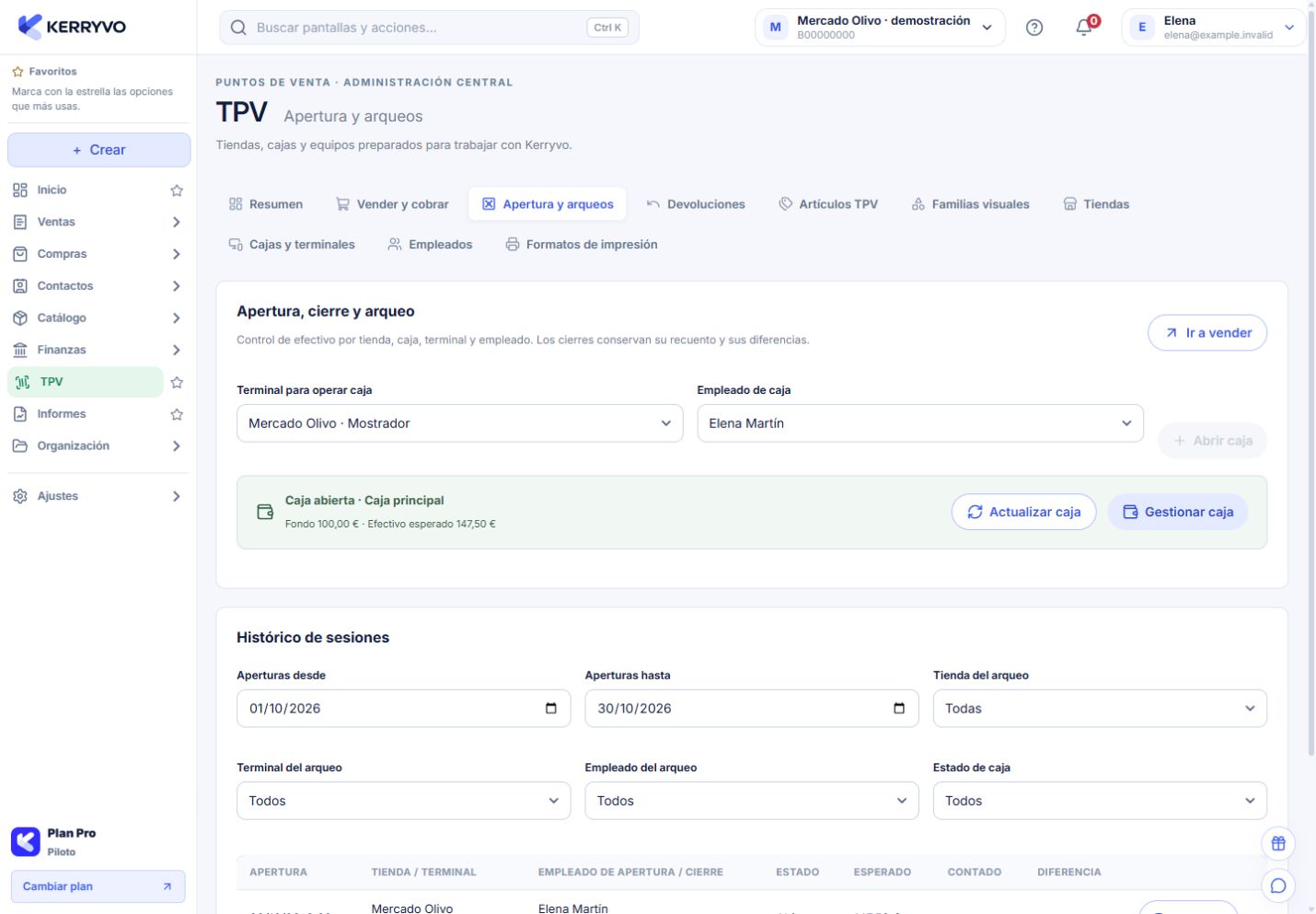
Task: Open Estado de caja dropdown
Action: tap(1100, 801)
